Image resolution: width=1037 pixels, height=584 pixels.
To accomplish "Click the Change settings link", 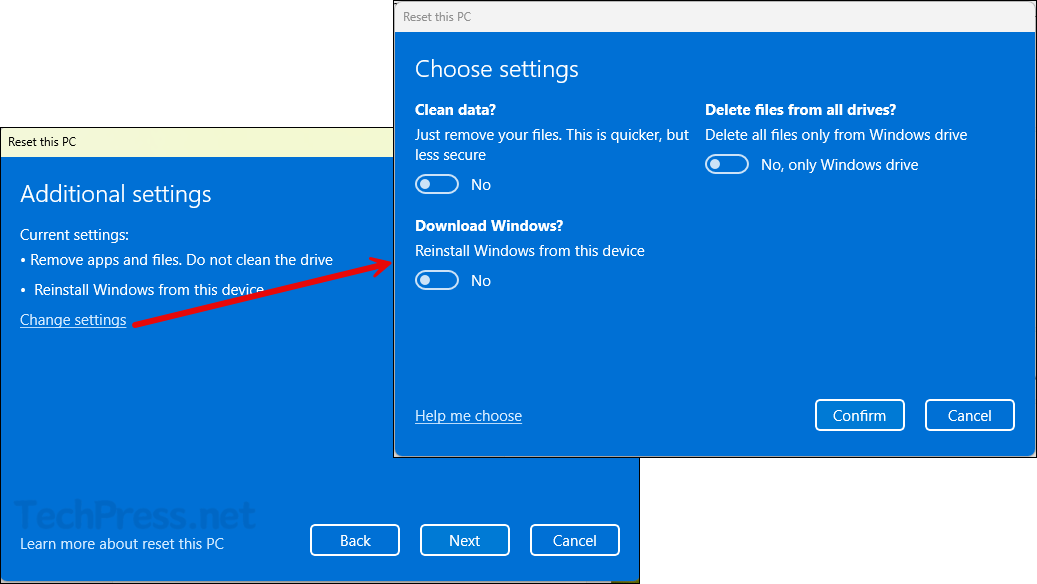I will (73, 320).
